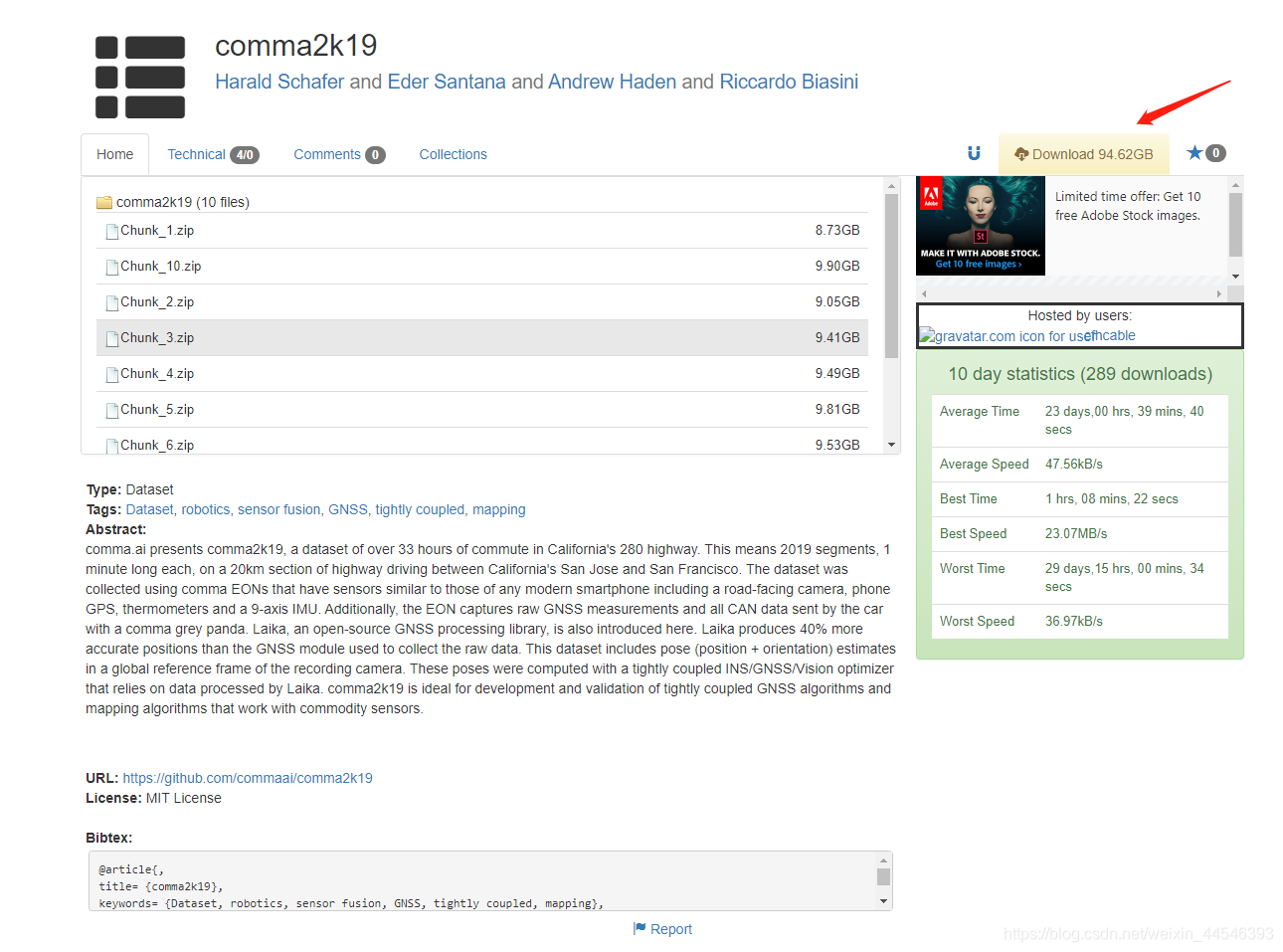The height and width of the screenshot is (952, 1283).
Task: Click the Bibtex box scroll up arrow
Action: click(883, 860)
